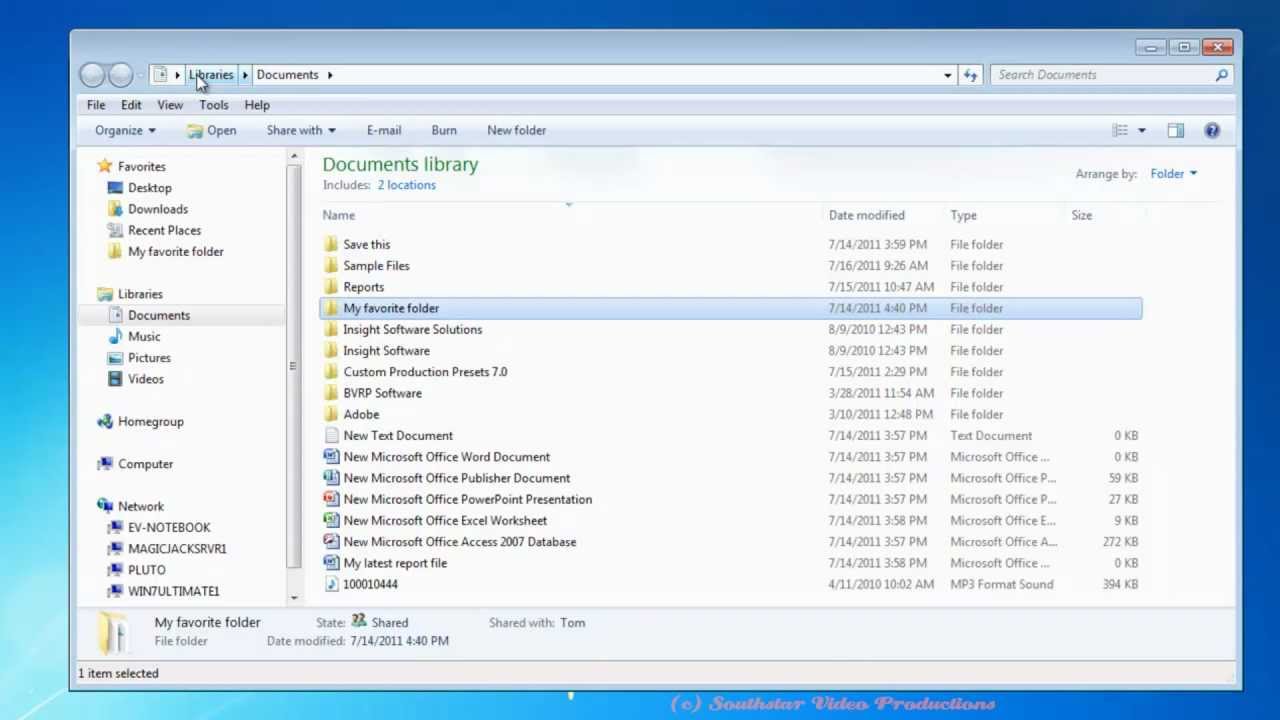Screen dimensions: 1280x720
Task: Click the change view icon
Action: coord(1121,130)
